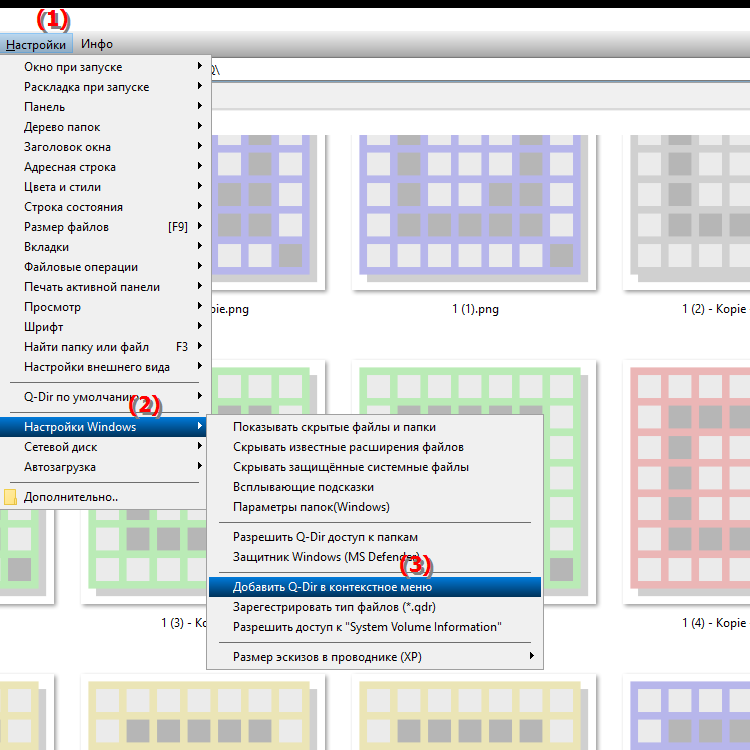Click the 1 (2) - Kopie file name

point(715,309)
